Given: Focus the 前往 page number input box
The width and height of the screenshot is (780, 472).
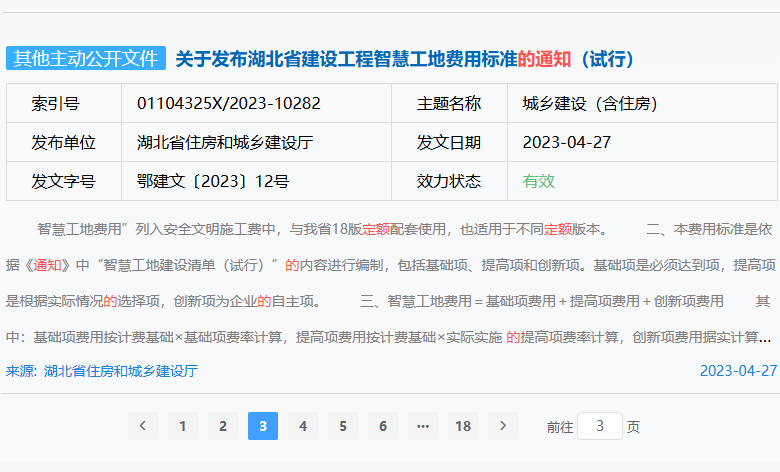Looking at the screenshot, I should (x=600, y=426).
